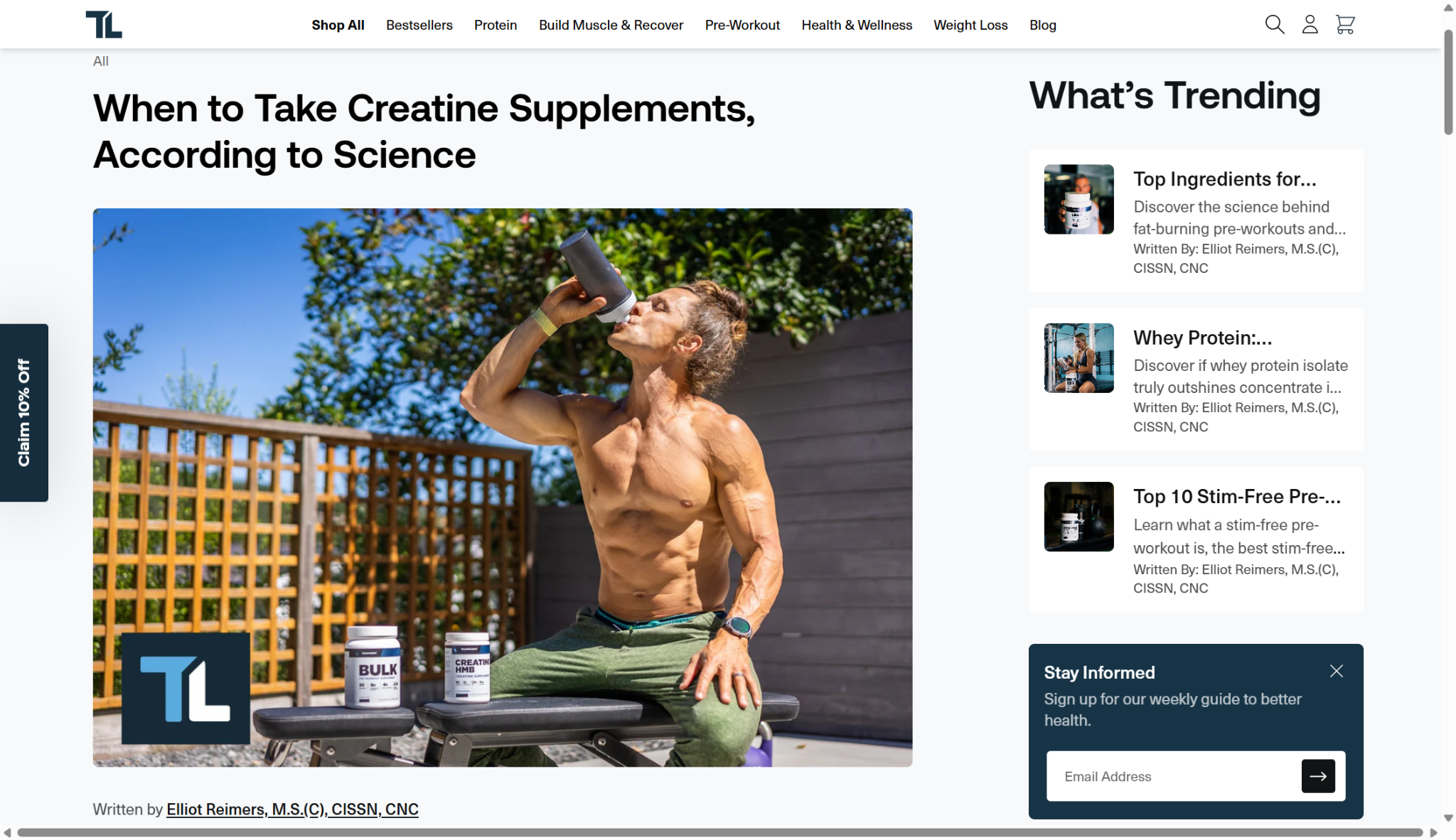Image resolution: width=1456 pixels, height=840 pixels.
Task: Go to Build Muscle & Recover
Action: (611, 25)
